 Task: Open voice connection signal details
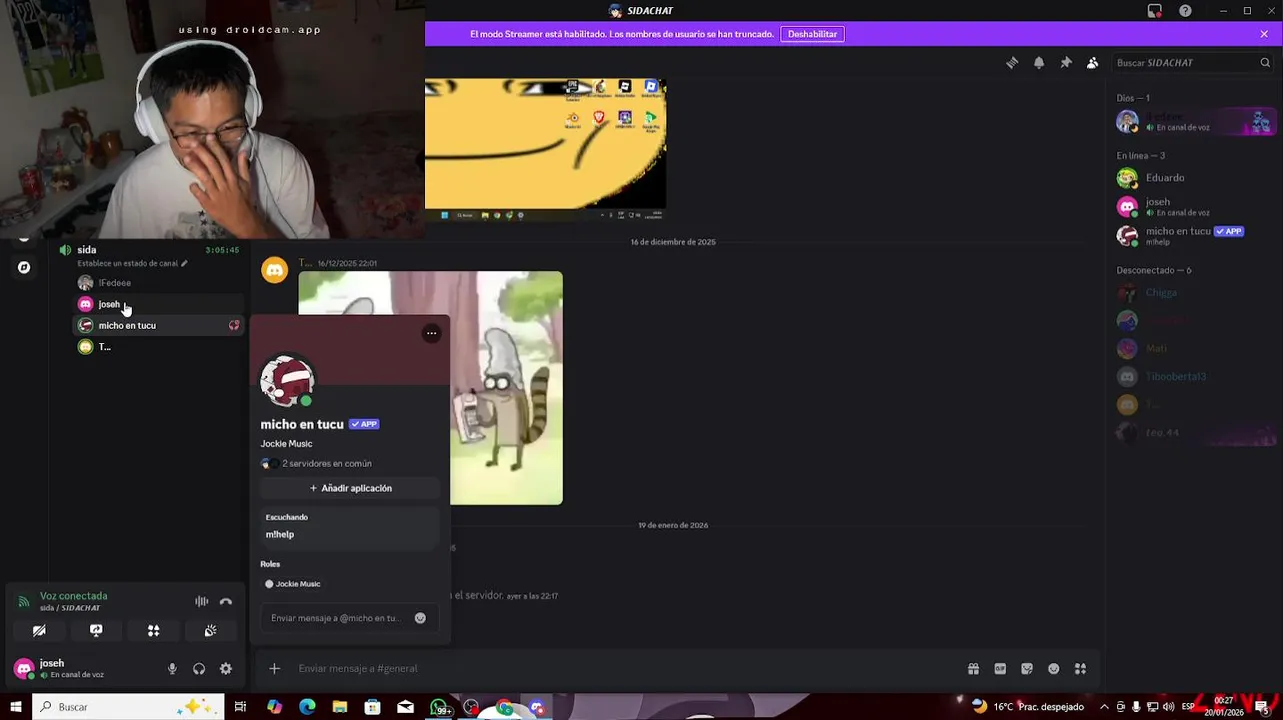click(x=24, y=602)
